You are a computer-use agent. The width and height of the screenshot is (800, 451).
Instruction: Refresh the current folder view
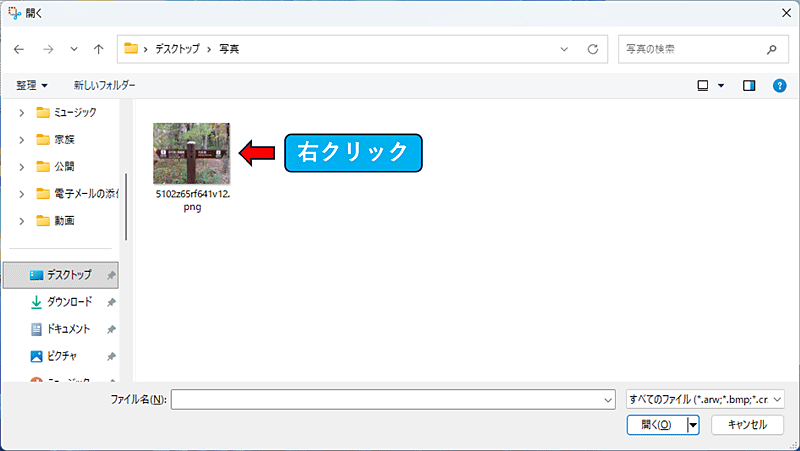point(593,48)
